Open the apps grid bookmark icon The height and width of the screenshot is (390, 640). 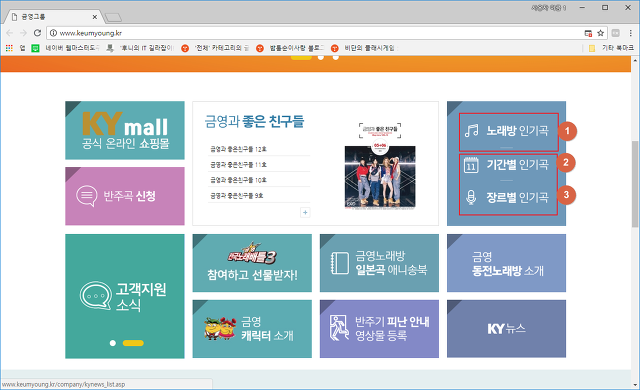(x=9, y=48)
